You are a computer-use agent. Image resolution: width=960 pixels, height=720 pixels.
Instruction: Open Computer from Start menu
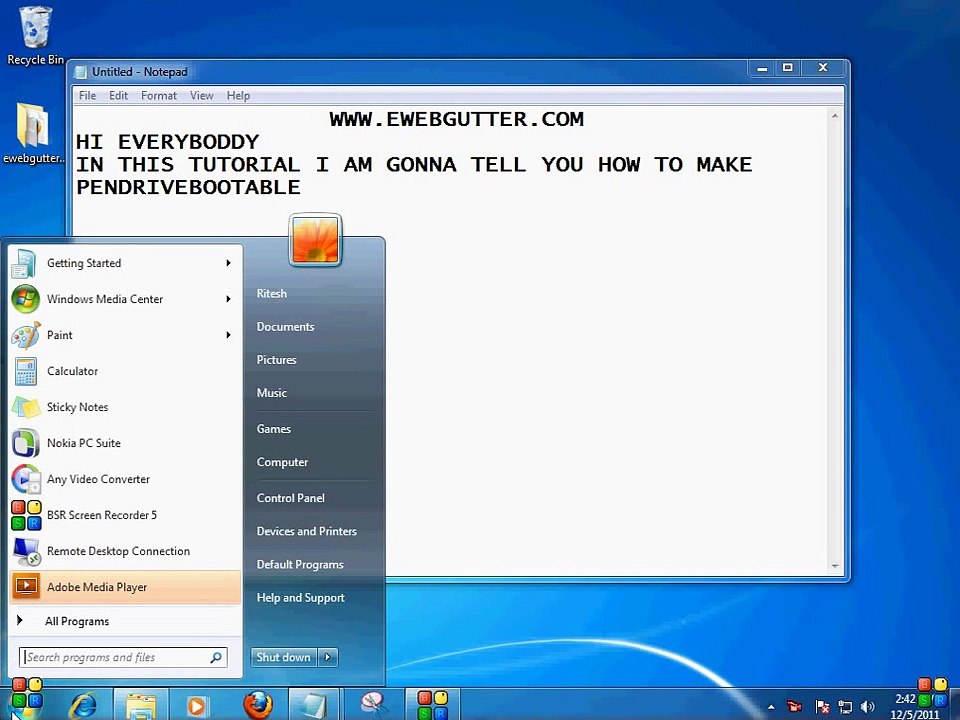point(282,462)
